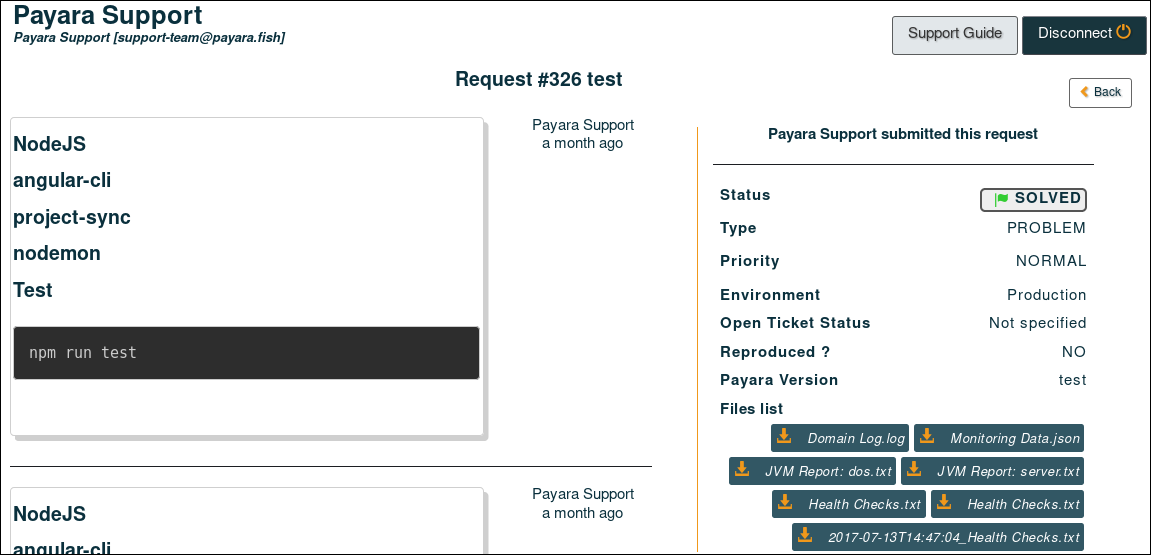
Task: Click the project-sync heading
Action: (x=72, y=217)
